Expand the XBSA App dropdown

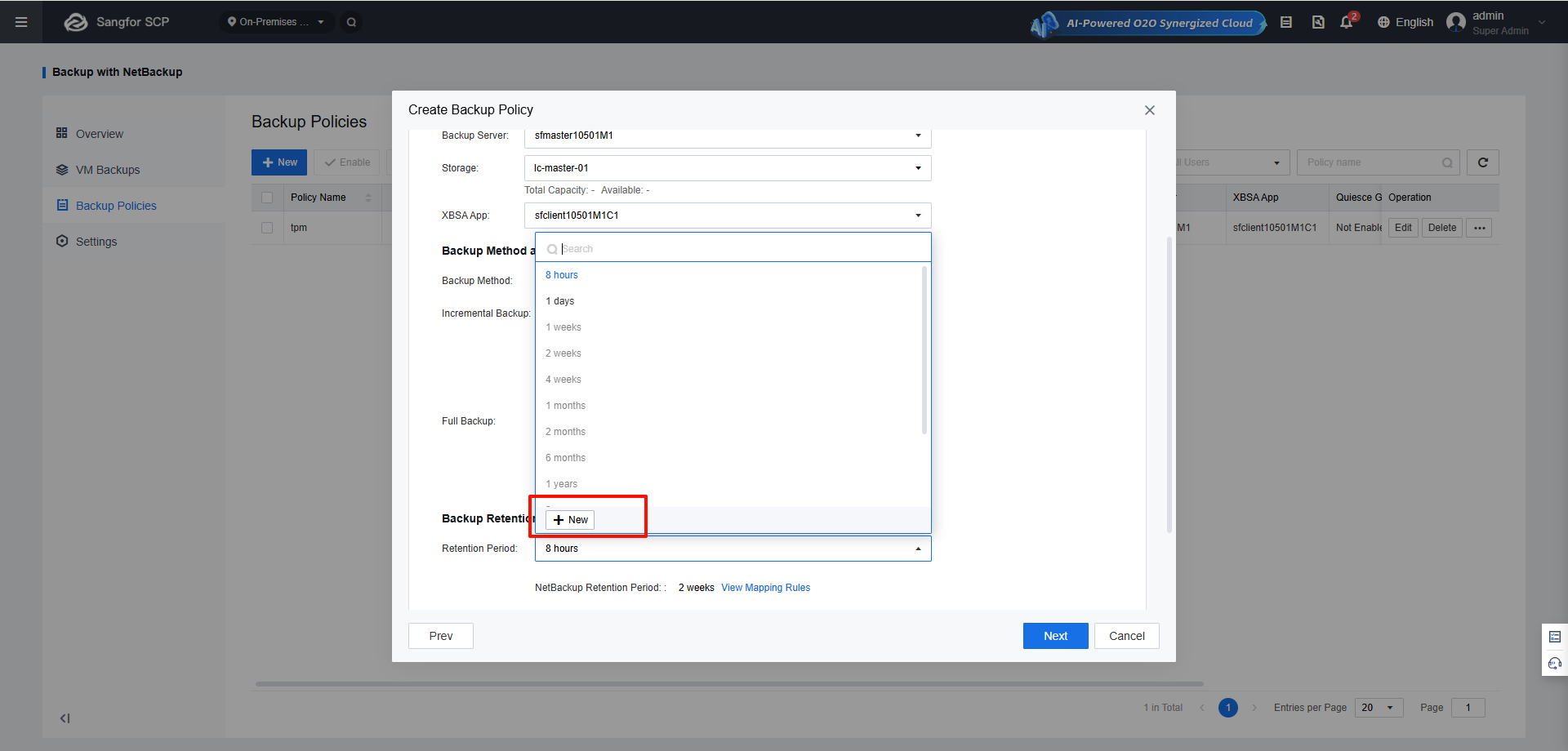(728, 216)
